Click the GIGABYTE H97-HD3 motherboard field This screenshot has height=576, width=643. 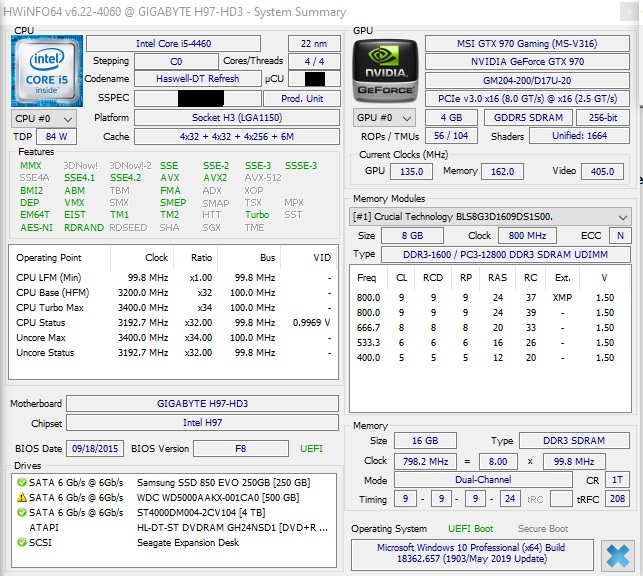click(202, 403)
